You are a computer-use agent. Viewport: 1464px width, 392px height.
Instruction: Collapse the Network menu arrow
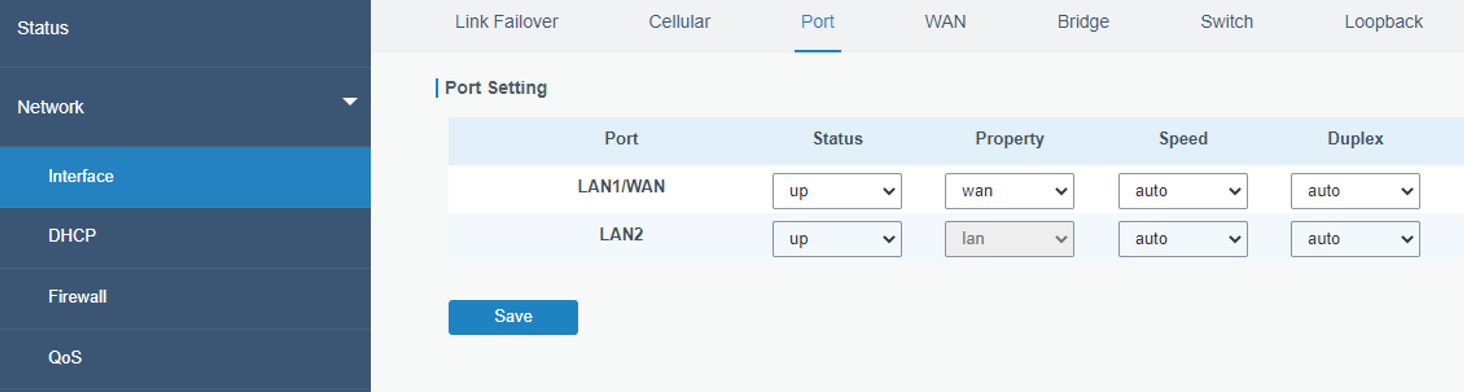(349, 102)
